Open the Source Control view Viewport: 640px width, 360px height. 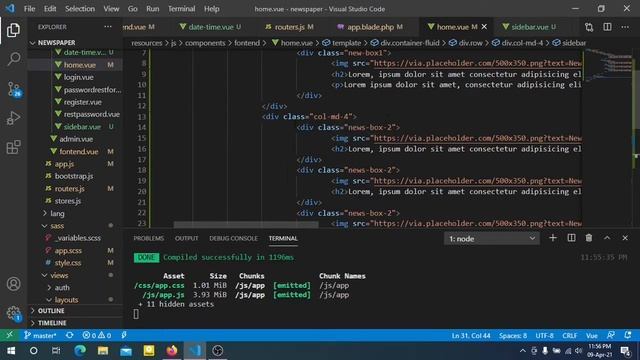pyautogui.click(x=13, y=89)
